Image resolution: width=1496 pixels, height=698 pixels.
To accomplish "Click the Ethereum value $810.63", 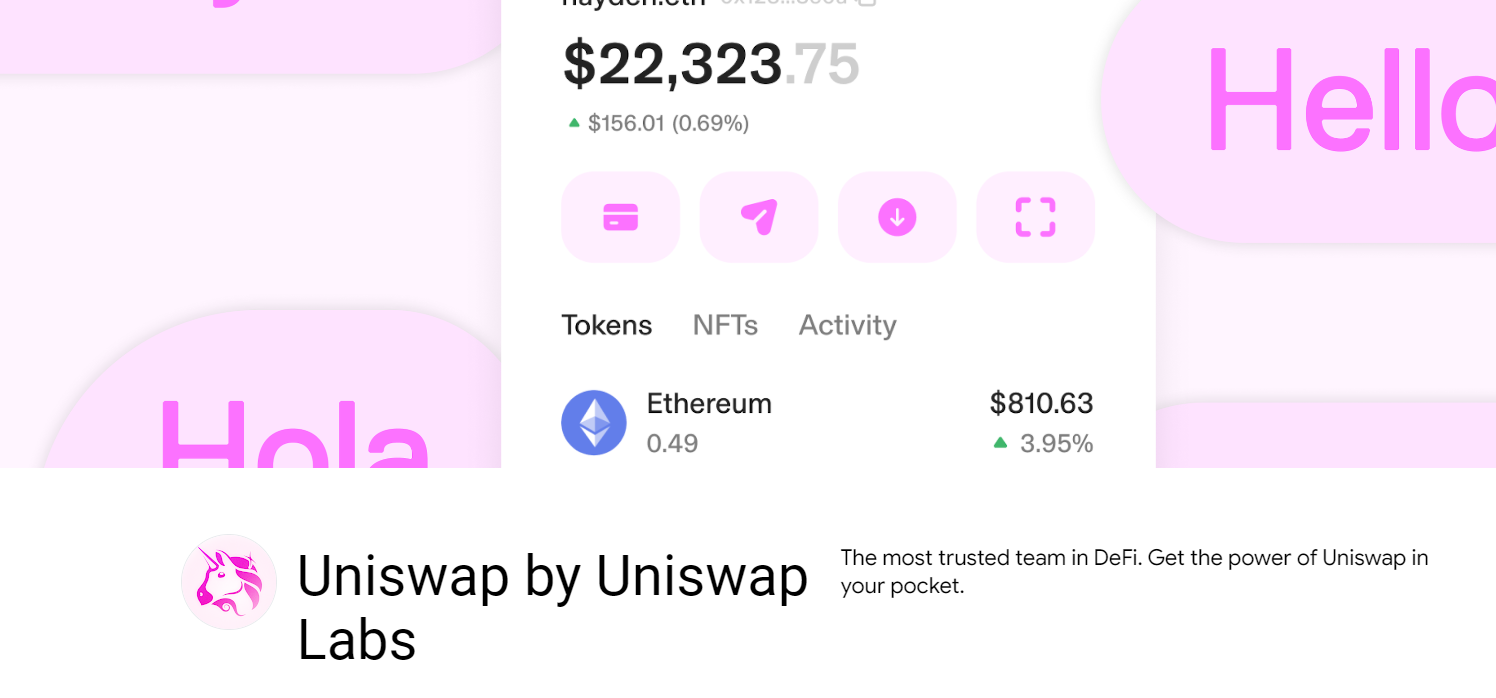I will click(1041, 404).
